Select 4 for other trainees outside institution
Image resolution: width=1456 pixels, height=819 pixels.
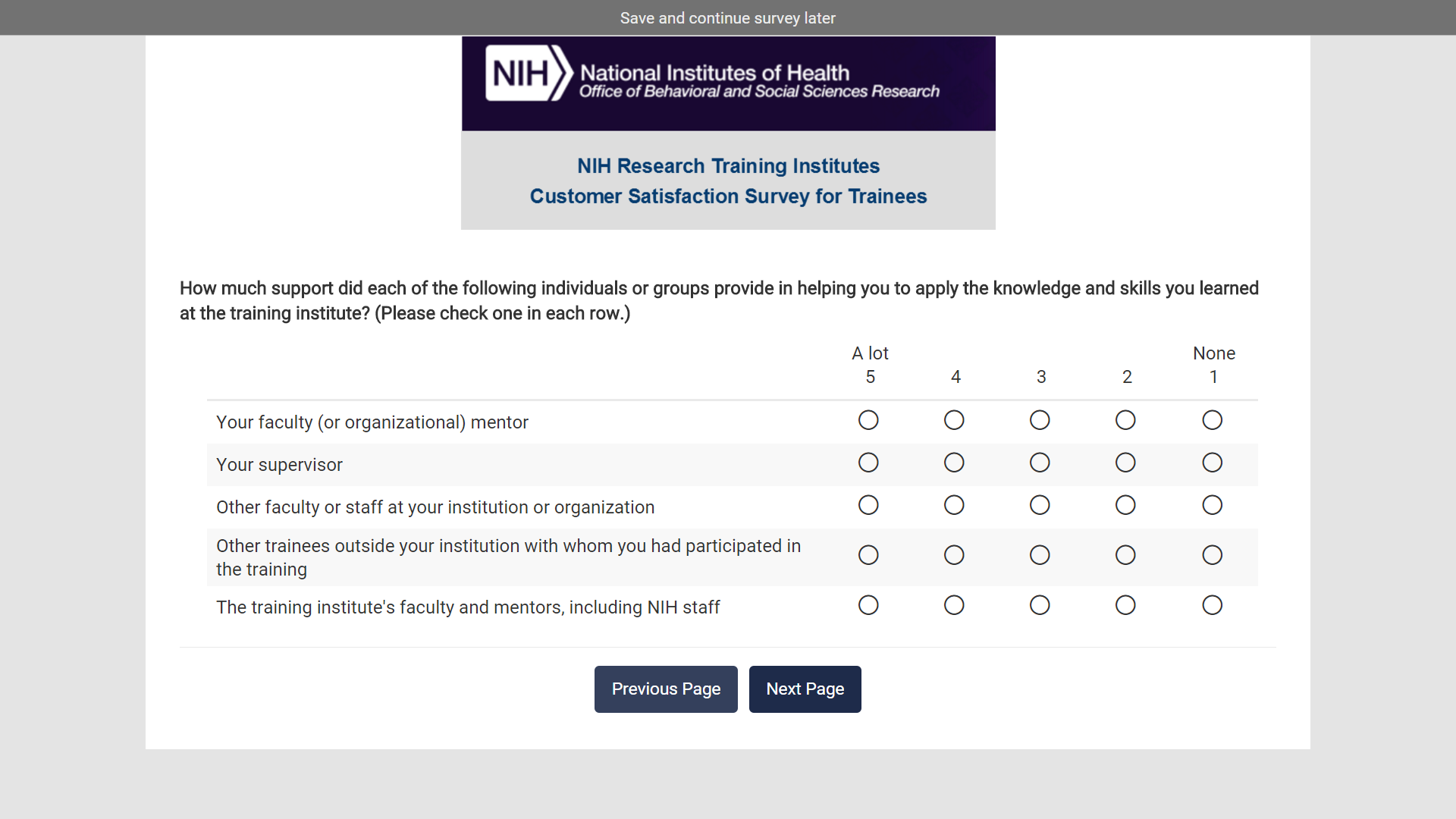(x=954, y=555)
